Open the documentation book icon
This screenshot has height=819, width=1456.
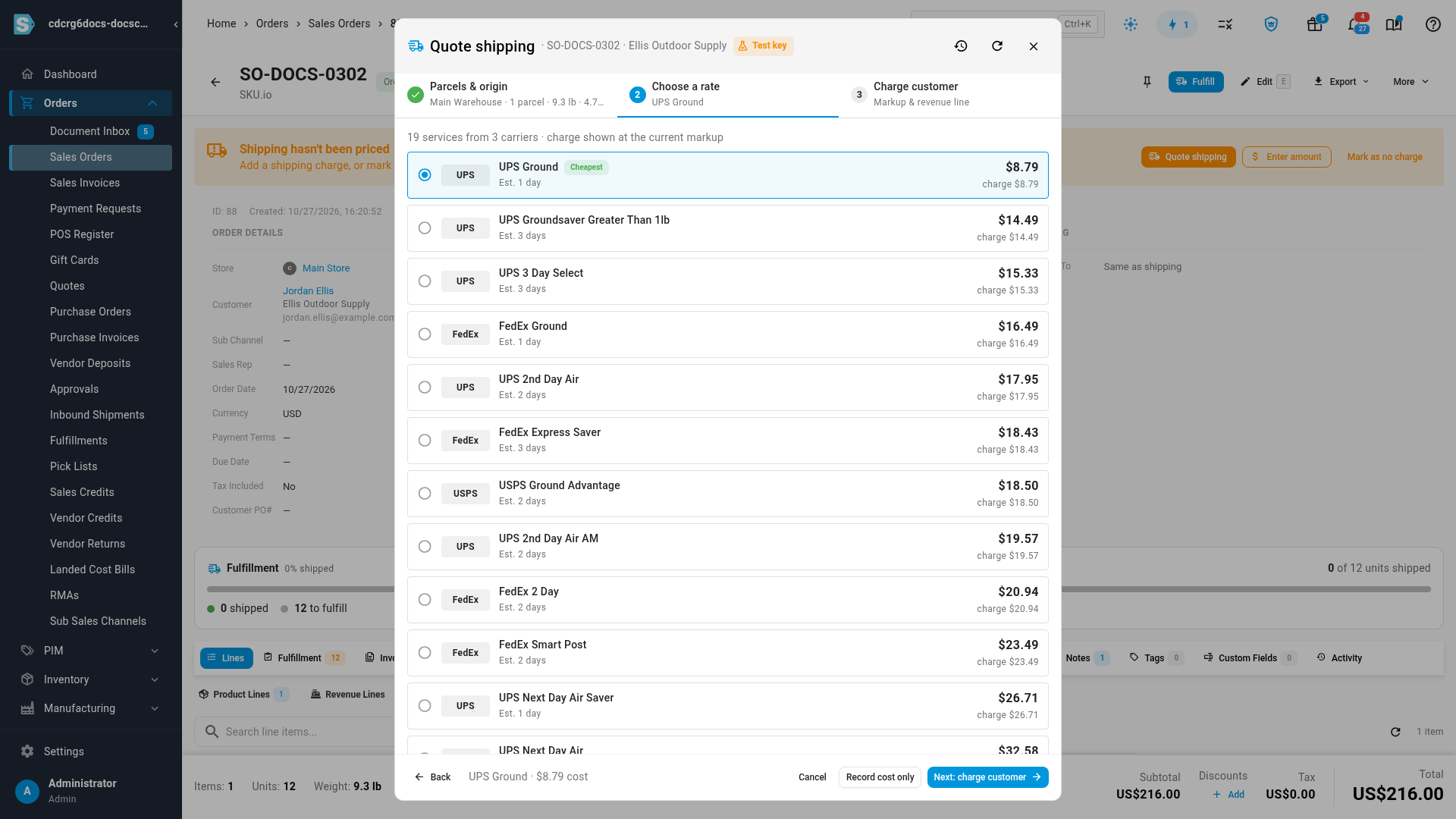pyautogui.click(x=1394, y=24)
